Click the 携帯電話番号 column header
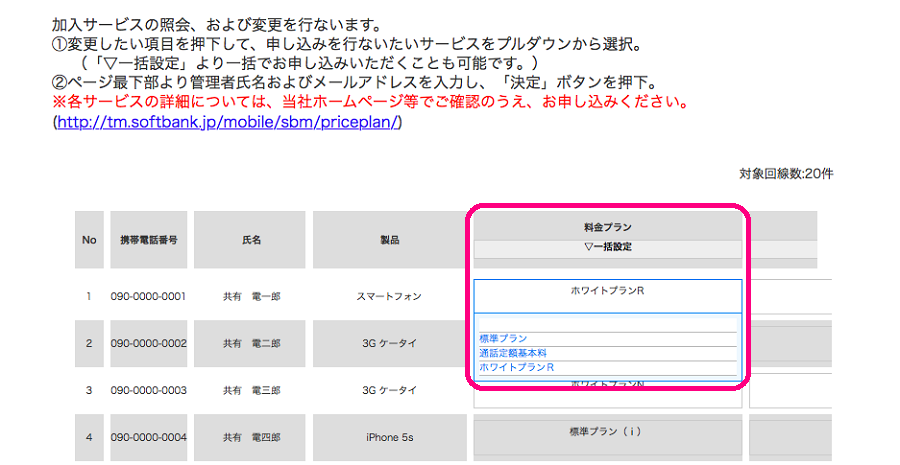This screenshot has height=465, width=900. point(149,240)
